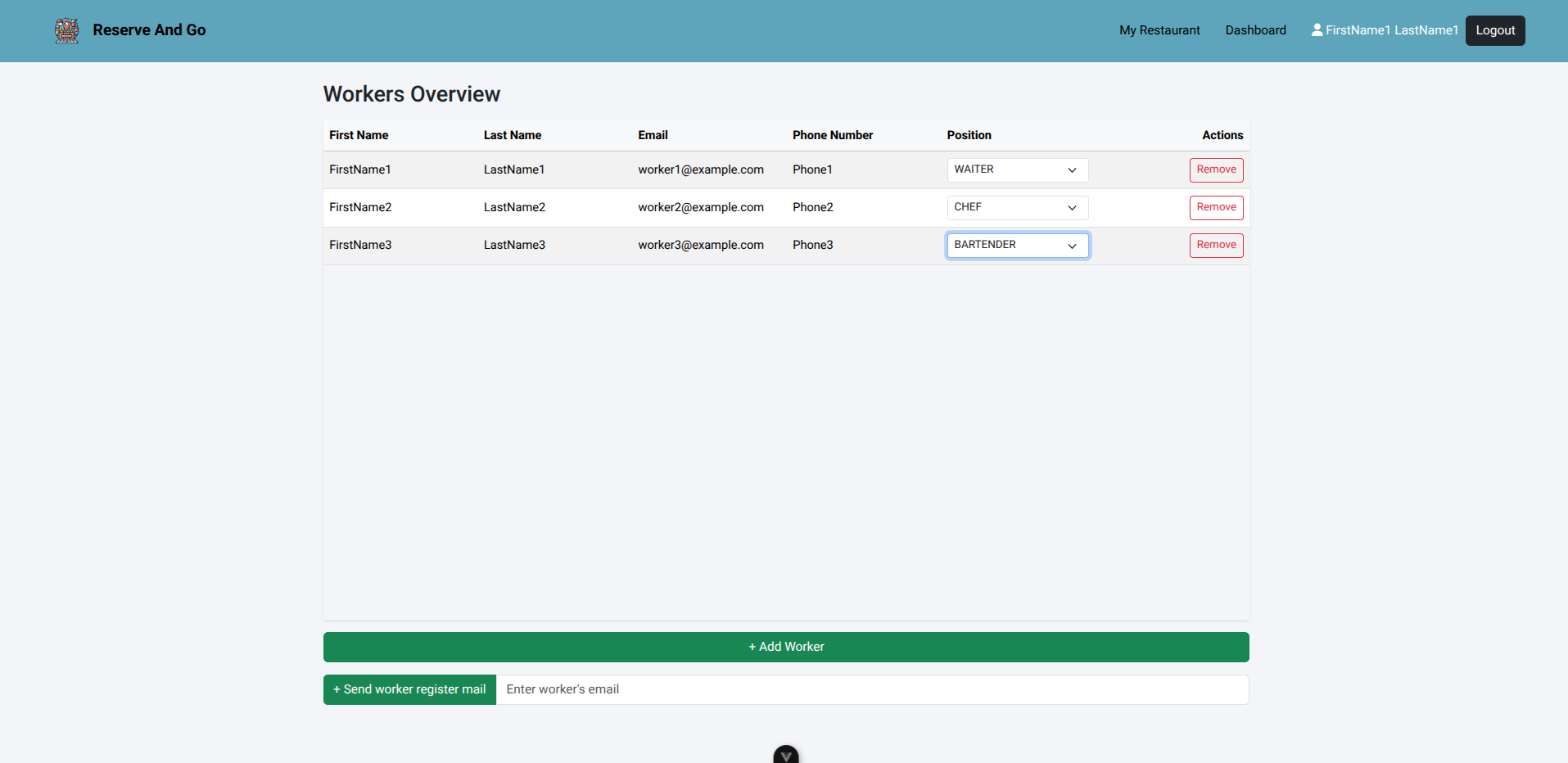
Task: Open FirstName1 LastName1 profile link
Action: [x=1391, y=30]
